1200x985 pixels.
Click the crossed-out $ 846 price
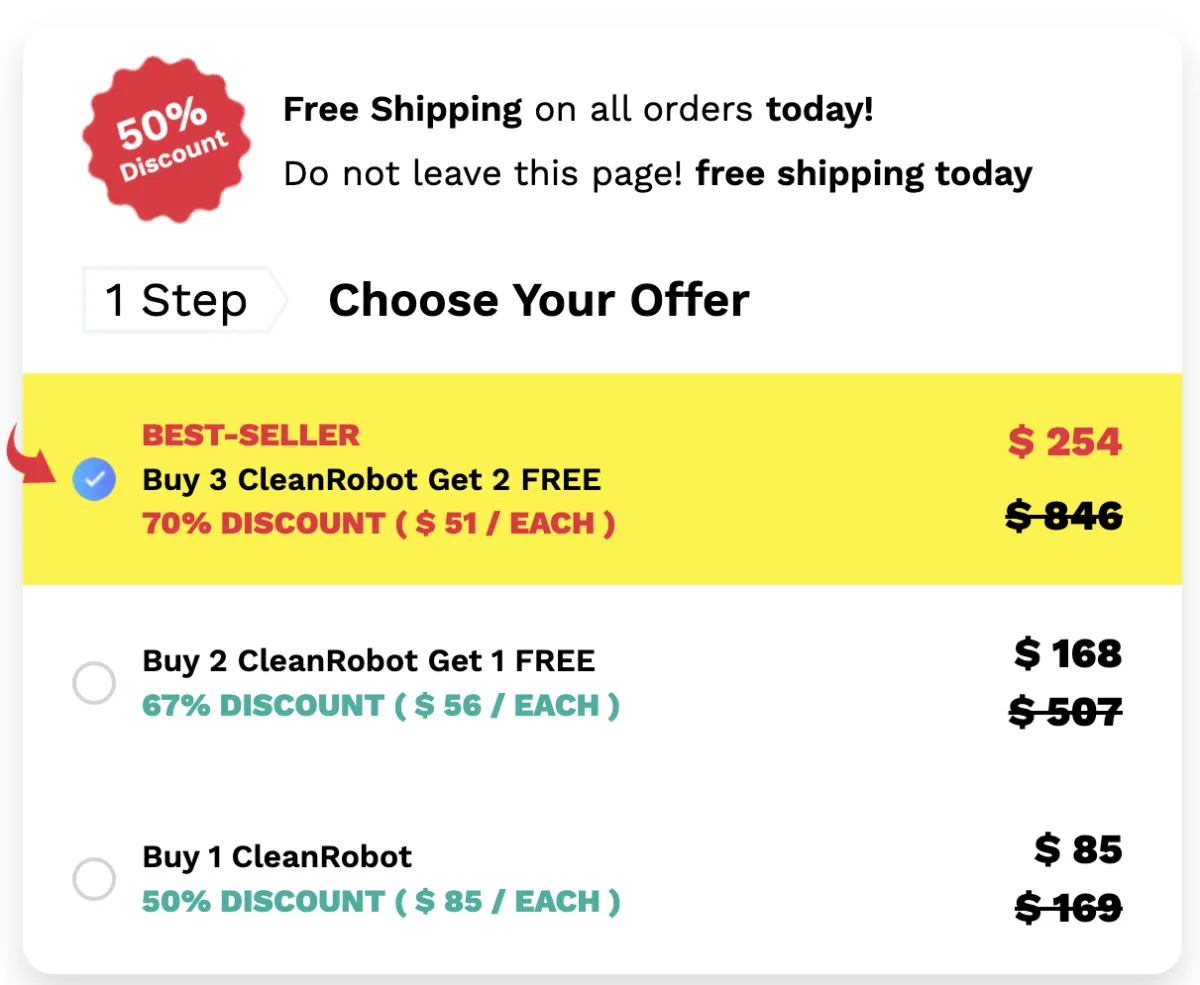[x=1064, y=516]
